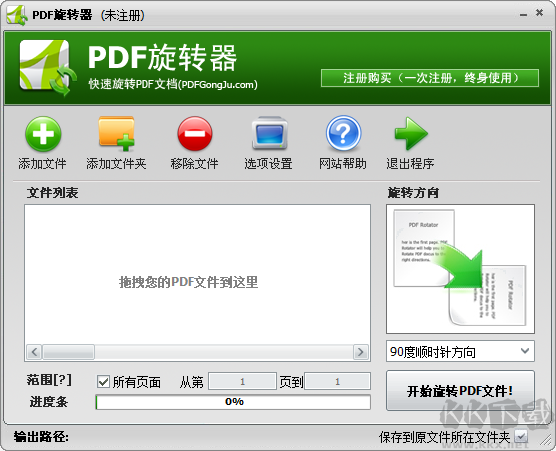Click the 页到 end page input field

point(337,381)
